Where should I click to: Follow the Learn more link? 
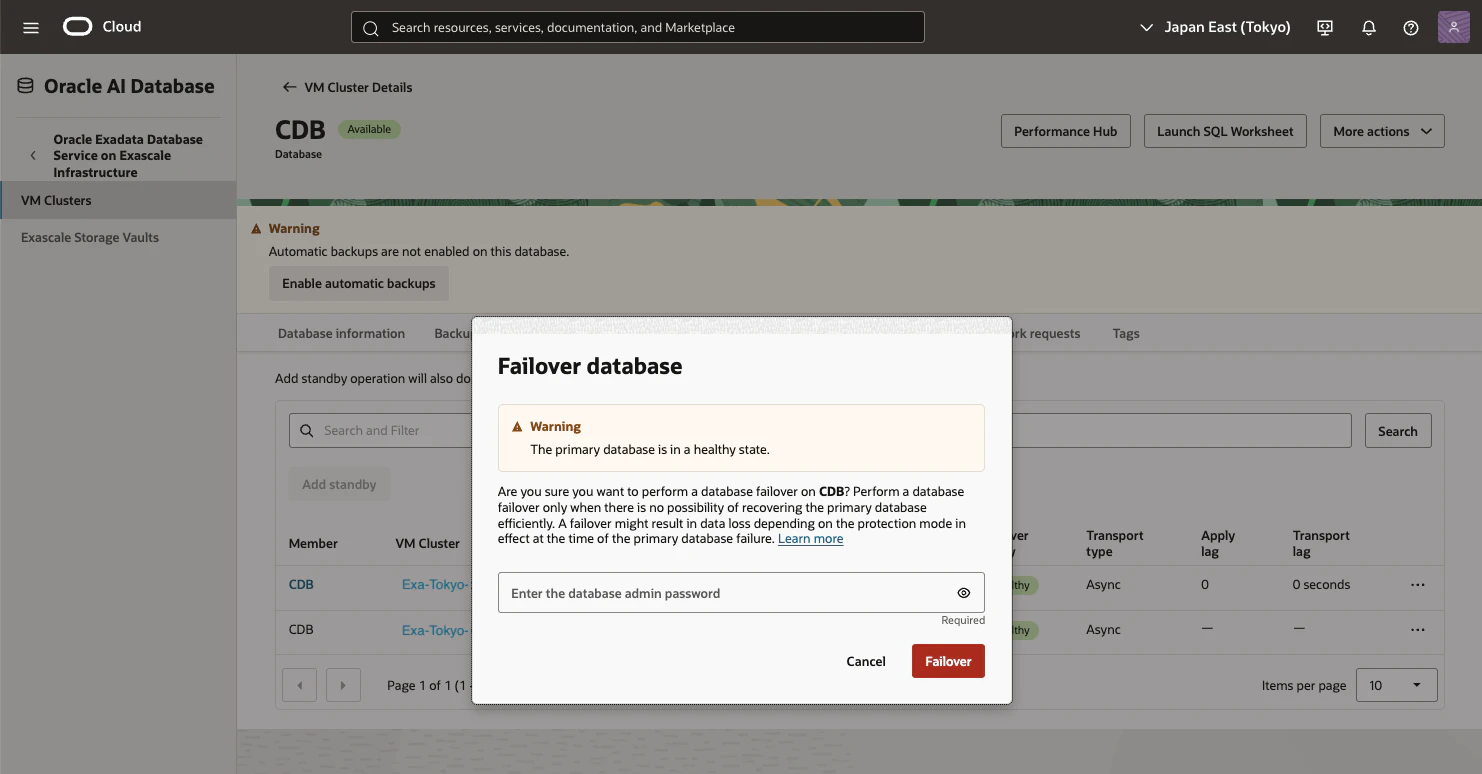click(810, 539)
